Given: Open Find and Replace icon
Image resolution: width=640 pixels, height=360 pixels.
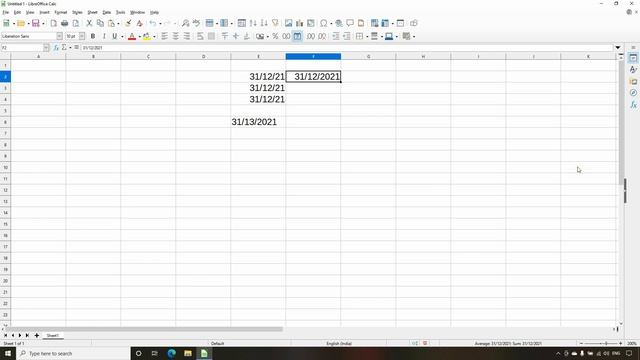Looking at the screenshot, I should pyautogui.click(x=185, y=23).
